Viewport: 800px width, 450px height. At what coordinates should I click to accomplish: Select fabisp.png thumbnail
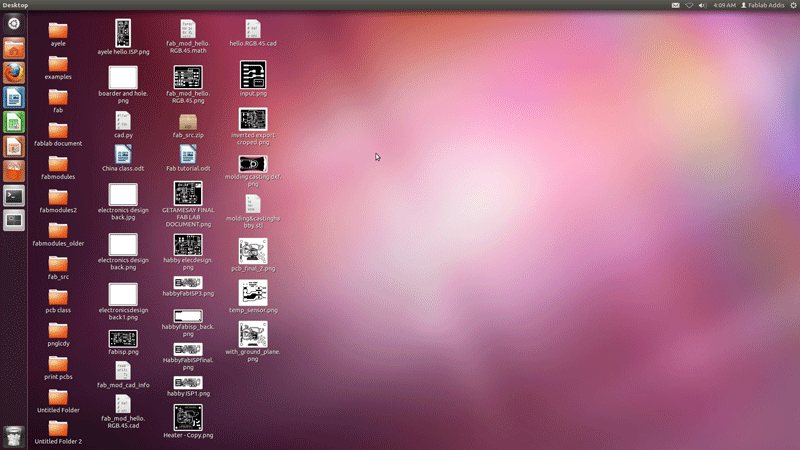click(x=123, y=338)
